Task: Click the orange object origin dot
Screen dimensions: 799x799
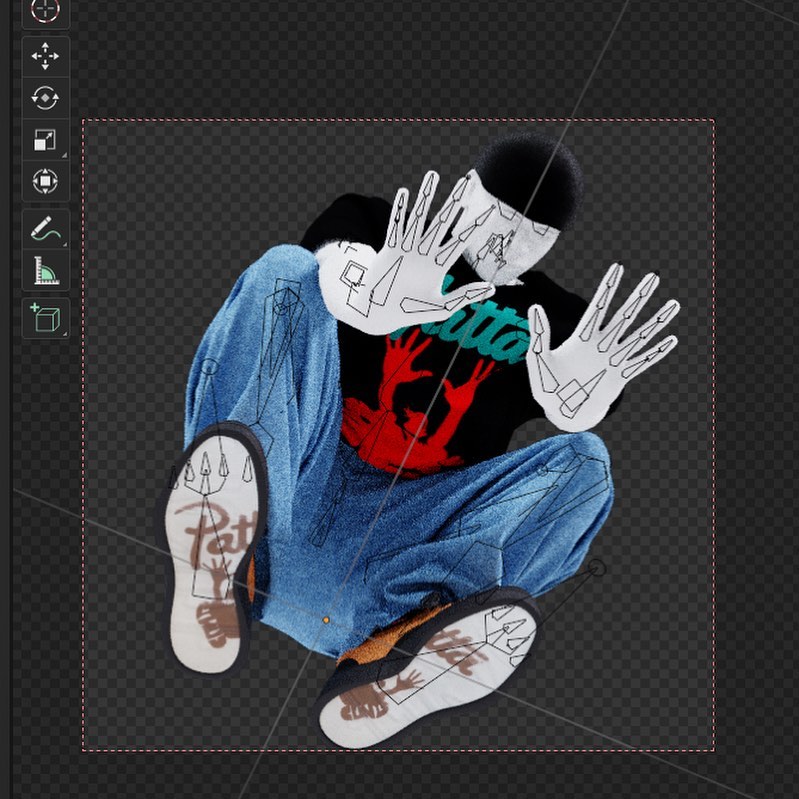Action: click(x=326, y=620)
